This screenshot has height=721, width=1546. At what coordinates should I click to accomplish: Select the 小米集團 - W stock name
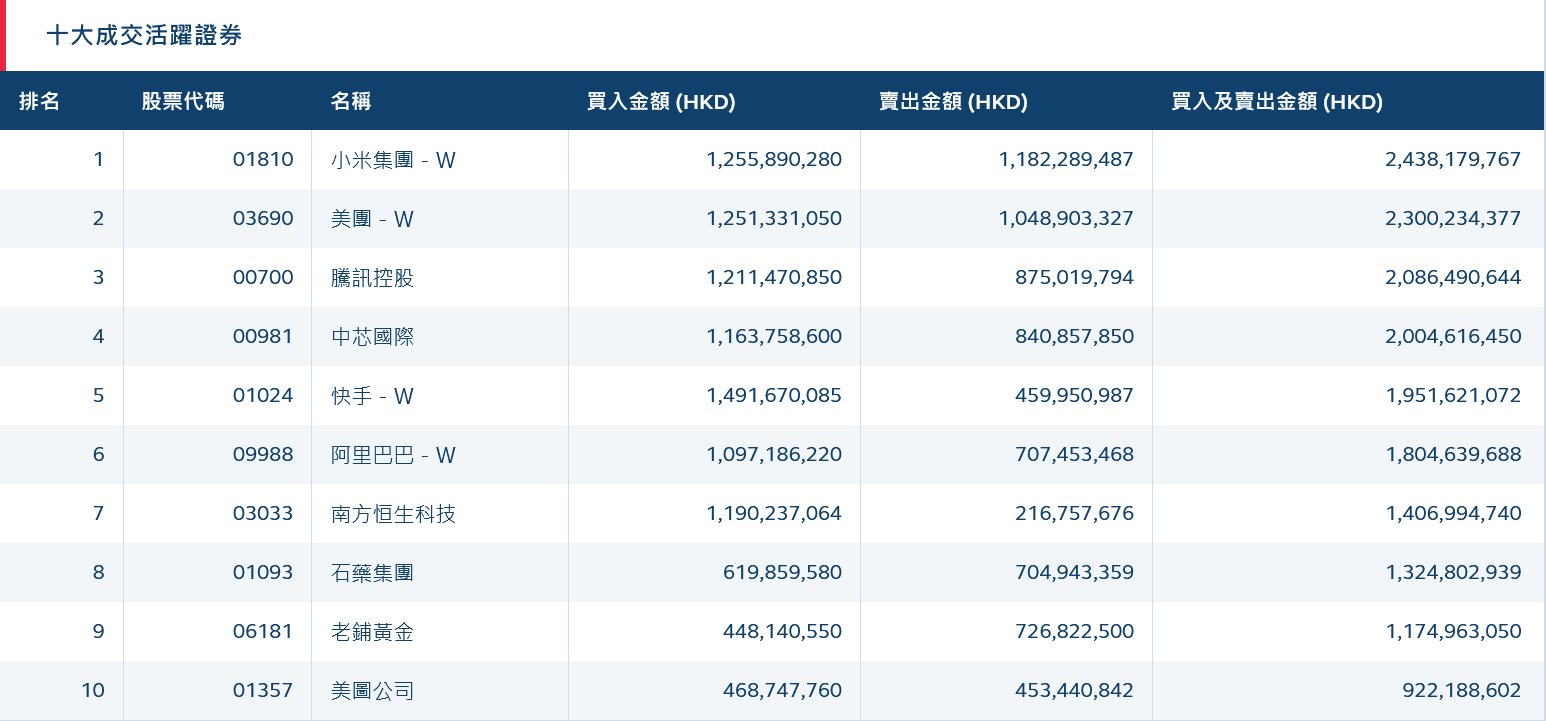pos(393,160)
